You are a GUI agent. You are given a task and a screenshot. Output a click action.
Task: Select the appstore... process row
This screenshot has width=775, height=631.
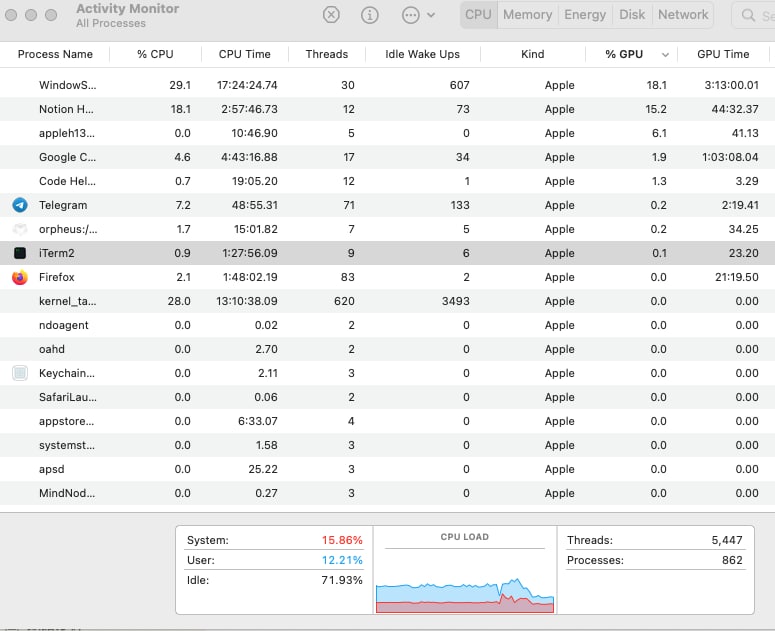click(x=388, y=421)
